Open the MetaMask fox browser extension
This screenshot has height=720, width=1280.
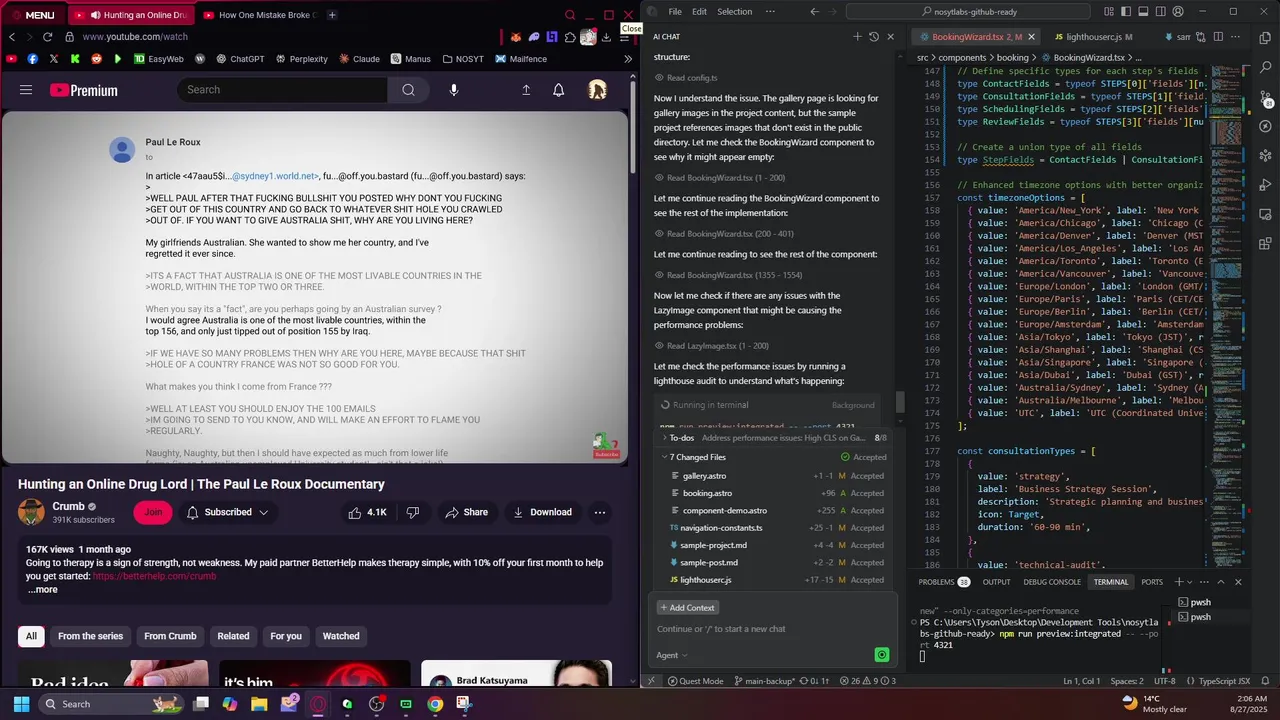coord(516,37)
